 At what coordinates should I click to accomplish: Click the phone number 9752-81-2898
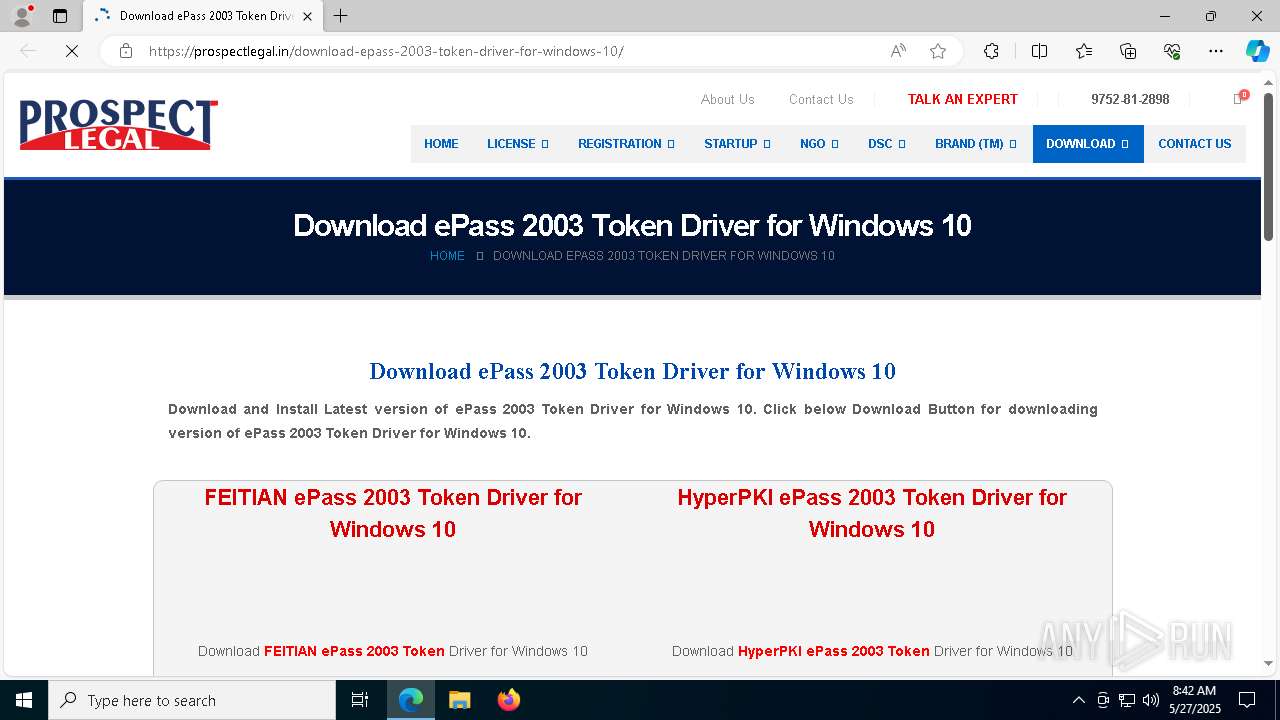click(x=1130, y=99)
